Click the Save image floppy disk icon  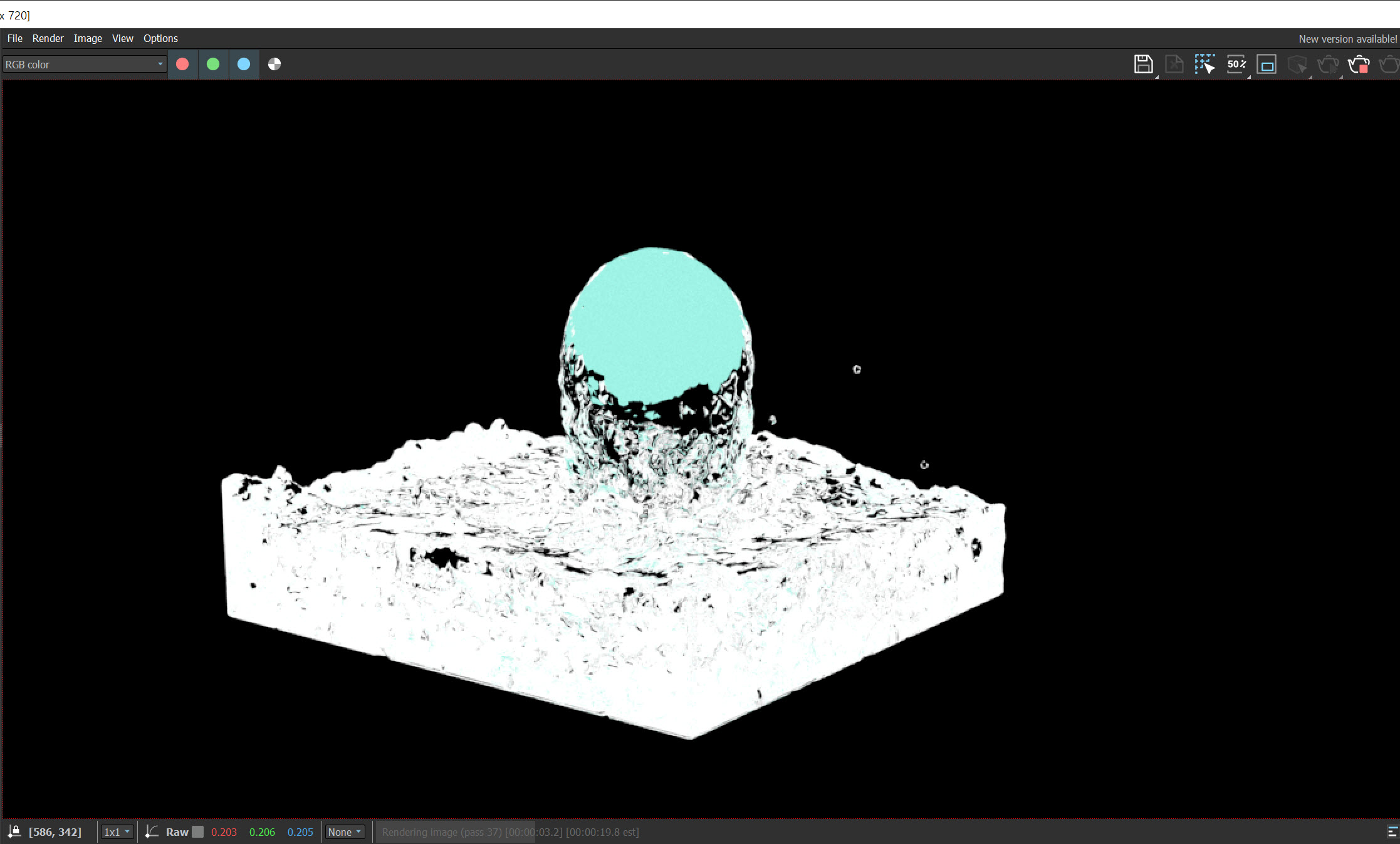(1143, 64)
